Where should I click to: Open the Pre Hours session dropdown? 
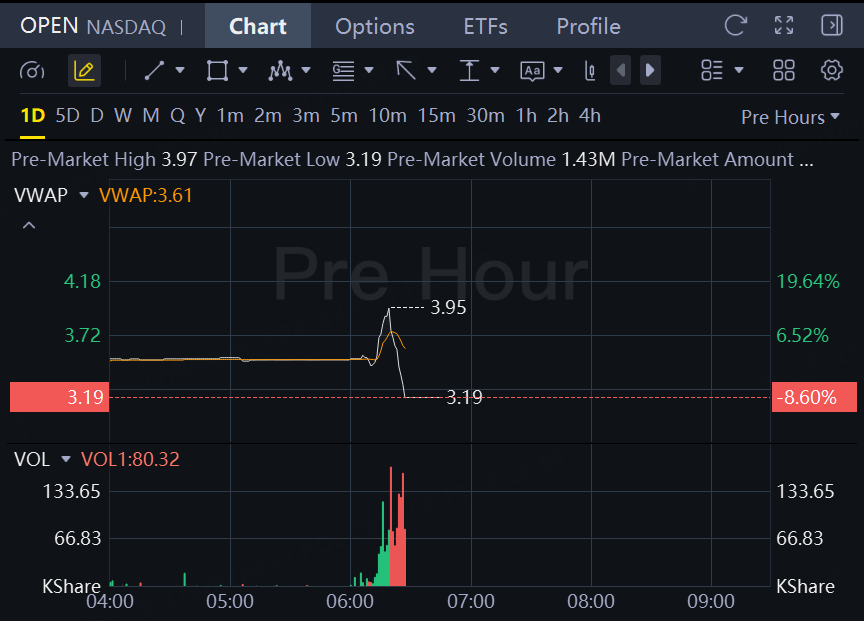(790, 117)
